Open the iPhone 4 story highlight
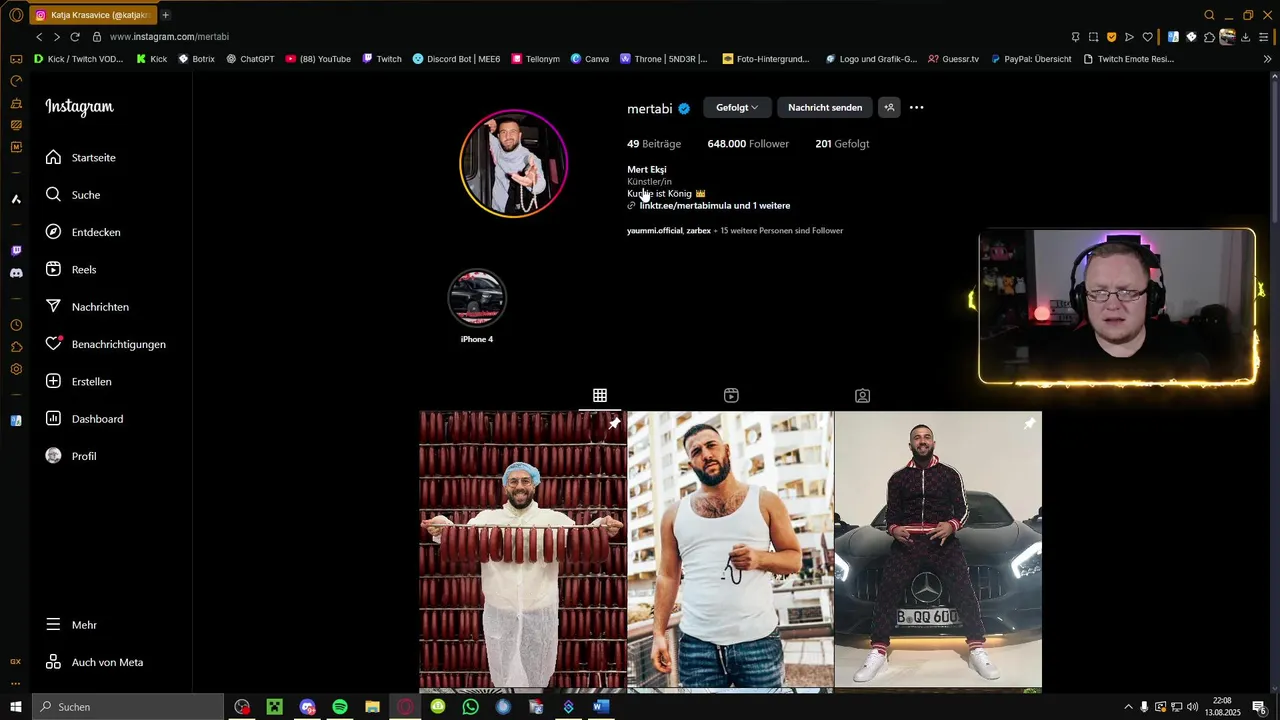 click(x=477, y=298)
